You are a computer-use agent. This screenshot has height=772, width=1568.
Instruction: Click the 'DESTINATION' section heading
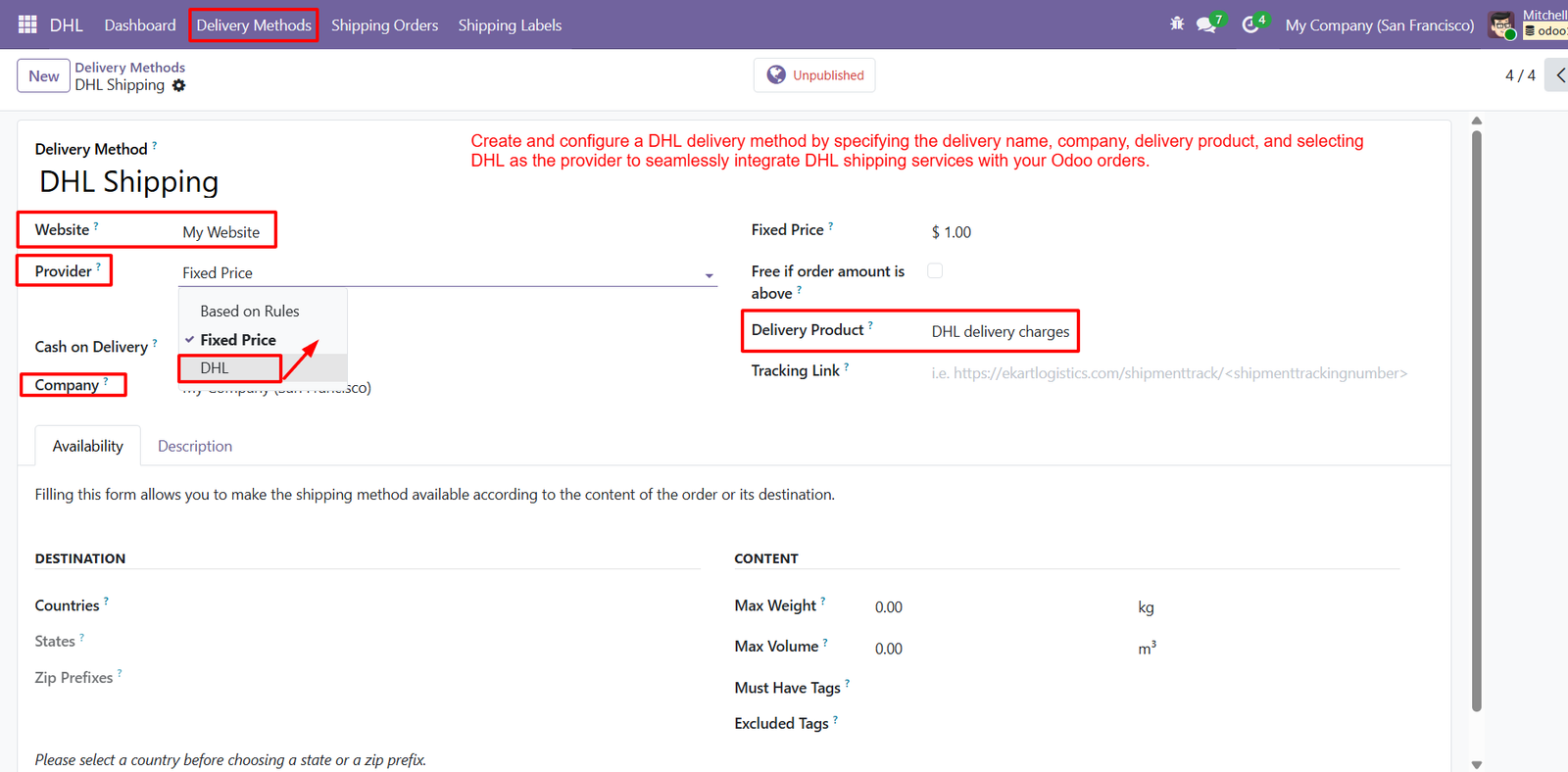80,558
